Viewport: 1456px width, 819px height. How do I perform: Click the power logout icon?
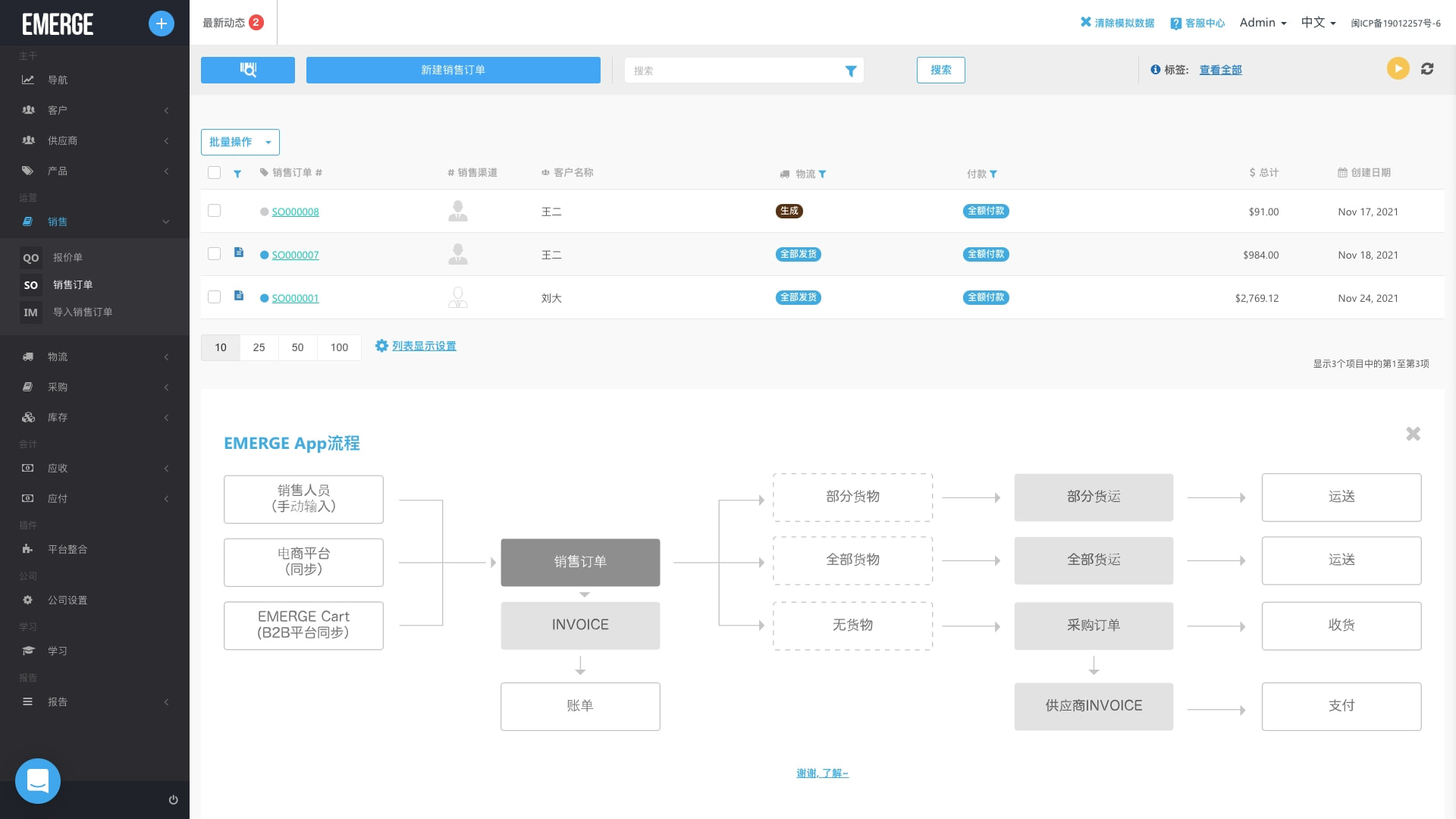click(x=173, y=800)
